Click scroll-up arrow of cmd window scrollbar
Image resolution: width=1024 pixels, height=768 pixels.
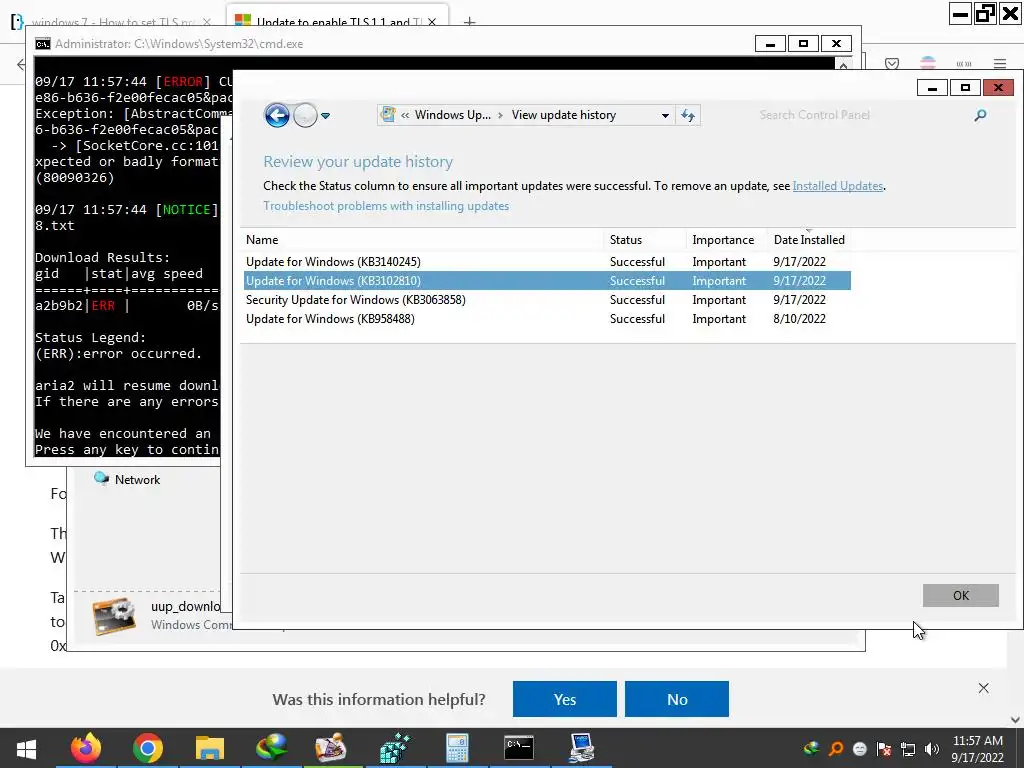pyautogui.click(x=843, y=65)
